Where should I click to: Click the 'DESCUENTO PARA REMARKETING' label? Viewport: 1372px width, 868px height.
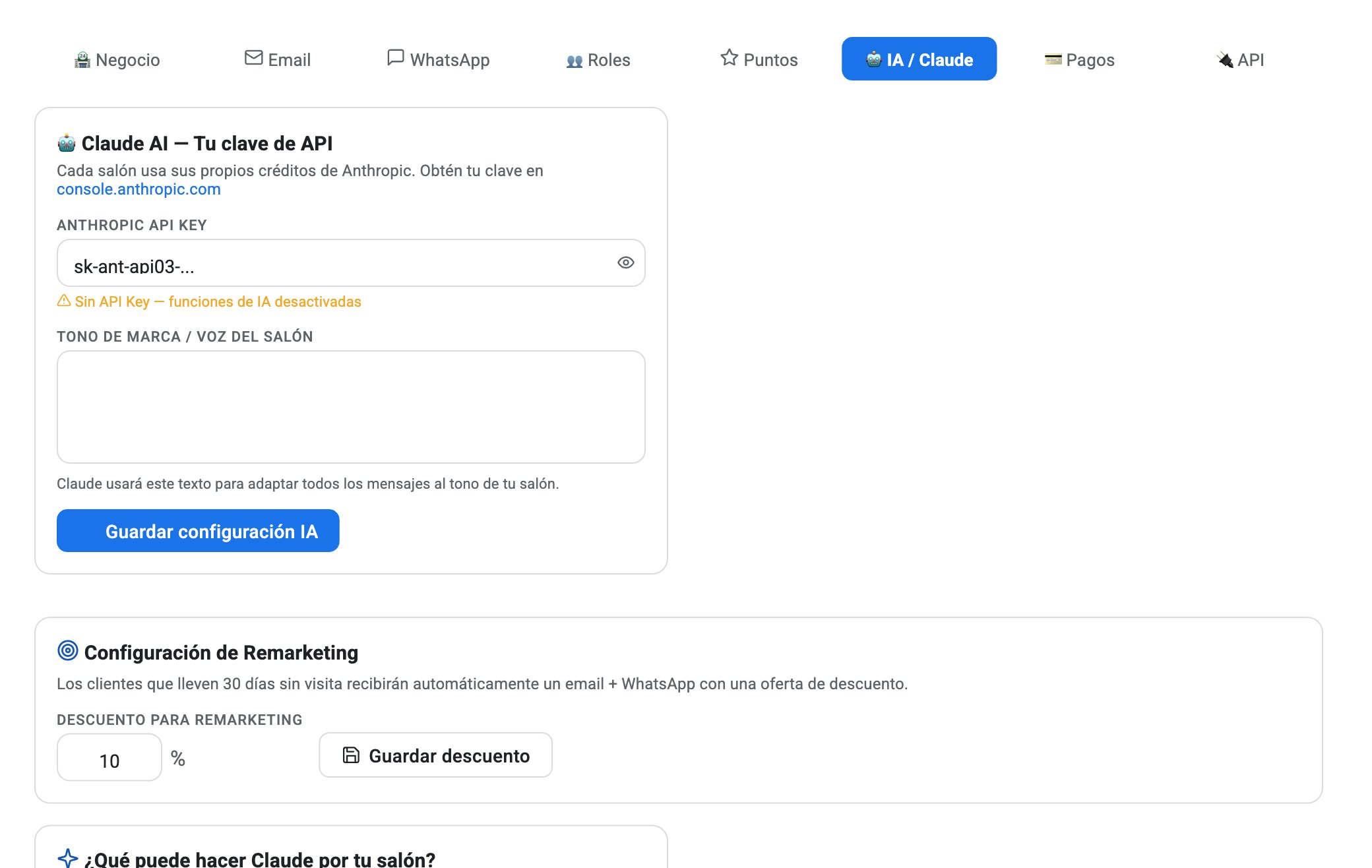(x=179, y=720)
